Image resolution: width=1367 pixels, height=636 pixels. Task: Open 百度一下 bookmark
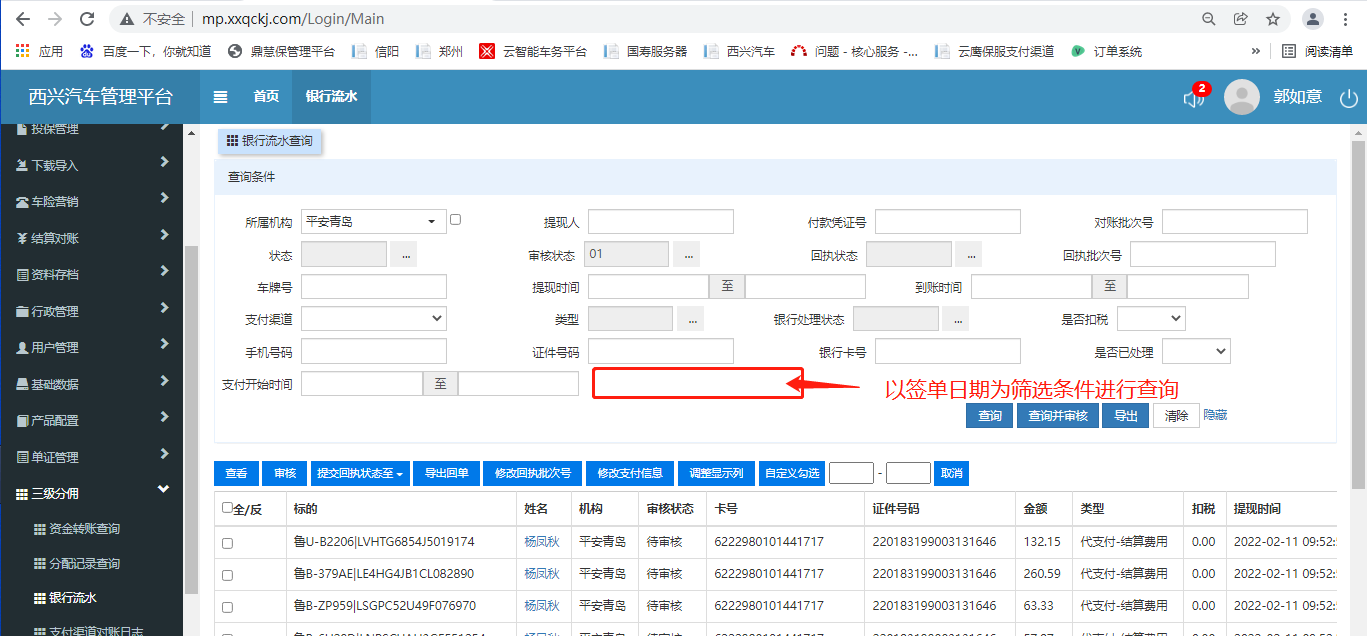(x=146, y=51)
